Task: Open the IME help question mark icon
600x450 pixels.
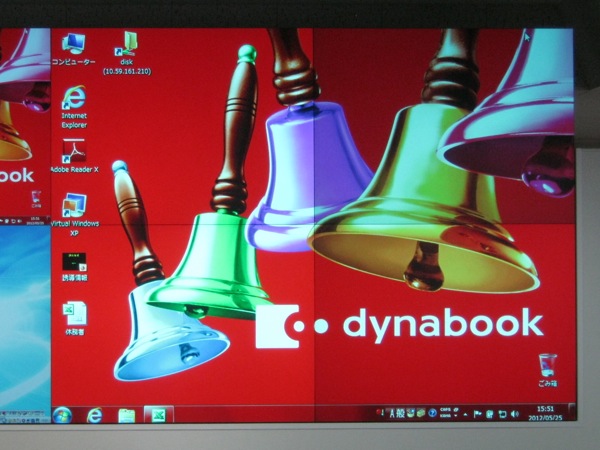Action: 432,412
